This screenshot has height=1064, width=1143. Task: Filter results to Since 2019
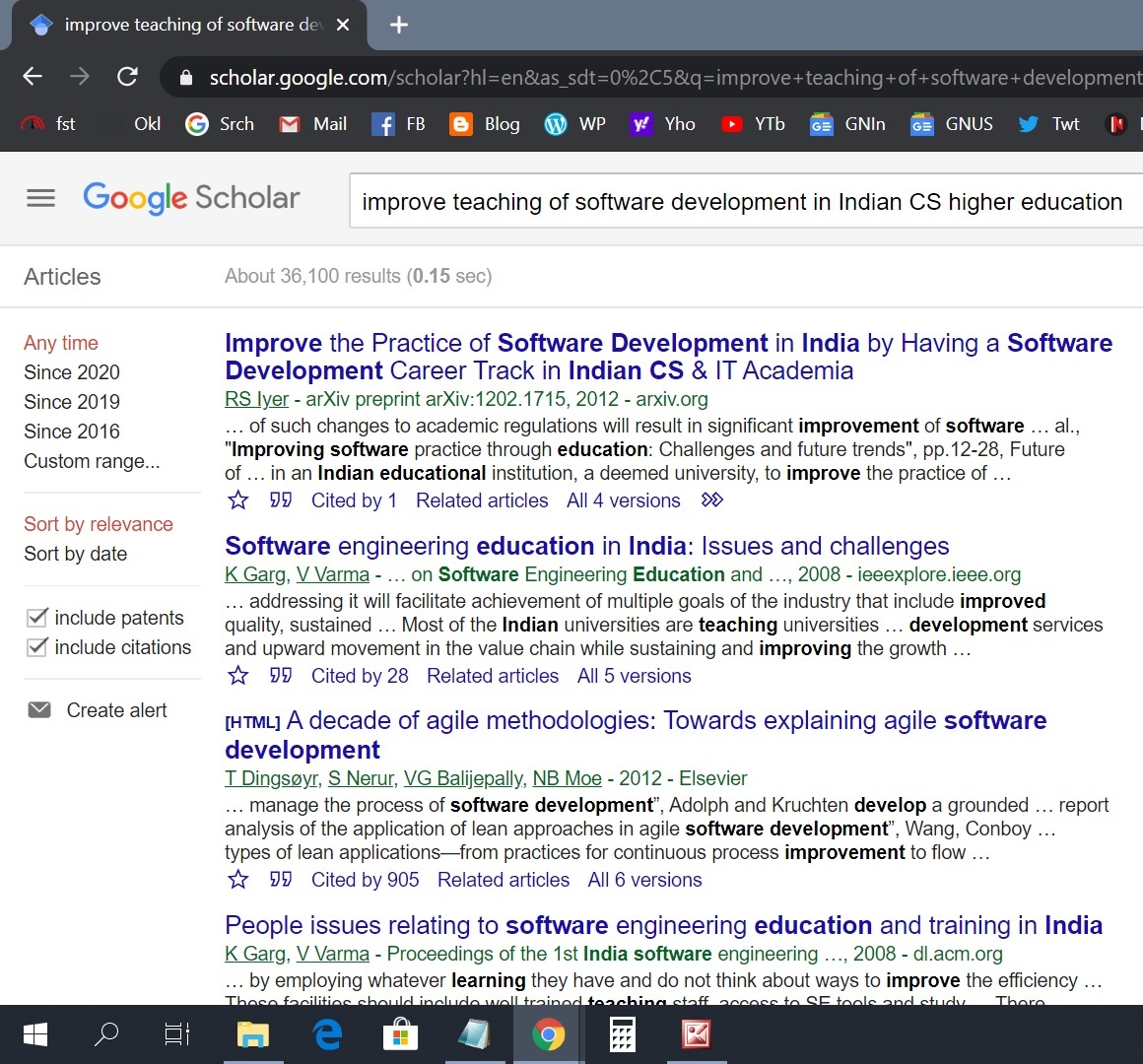click(x=72, y=402)
